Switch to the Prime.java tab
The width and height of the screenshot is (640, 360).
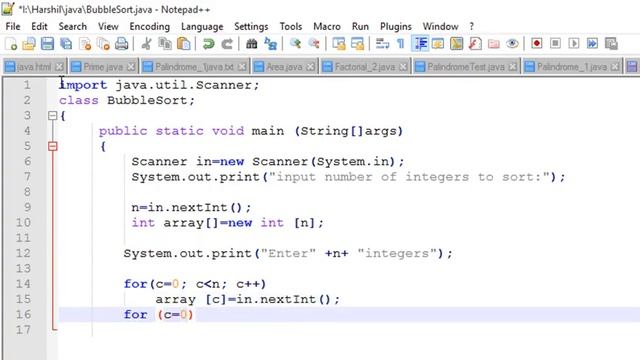pos(103,67)
